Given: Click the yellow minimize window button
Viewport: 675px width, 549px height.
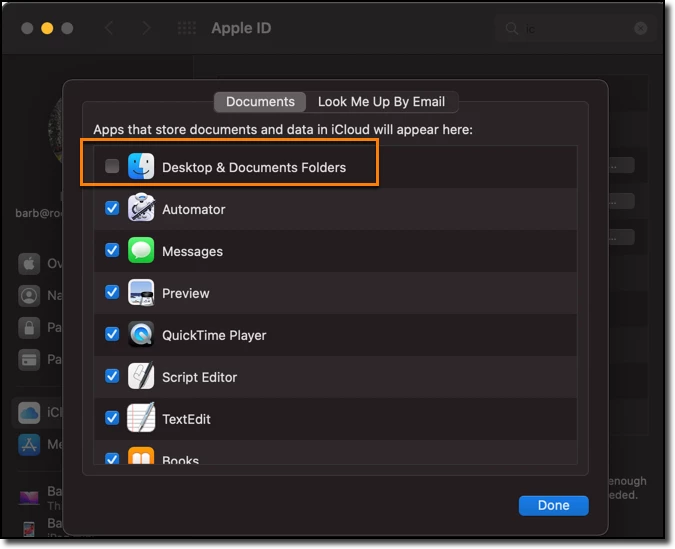Looking at the screenshot, I should [x=47, y=28].
